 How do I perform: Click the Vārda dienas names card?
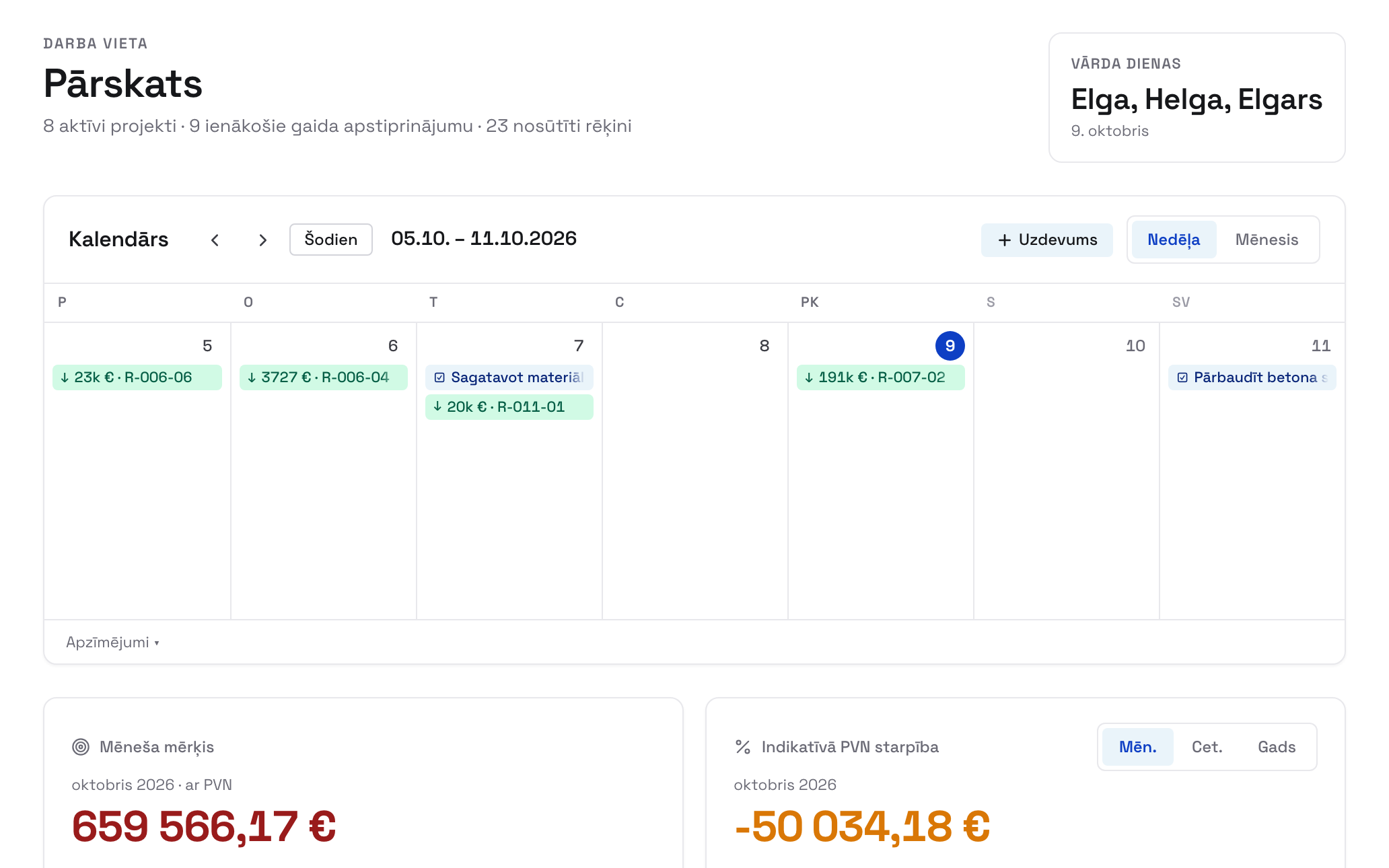pos(1197,98)
